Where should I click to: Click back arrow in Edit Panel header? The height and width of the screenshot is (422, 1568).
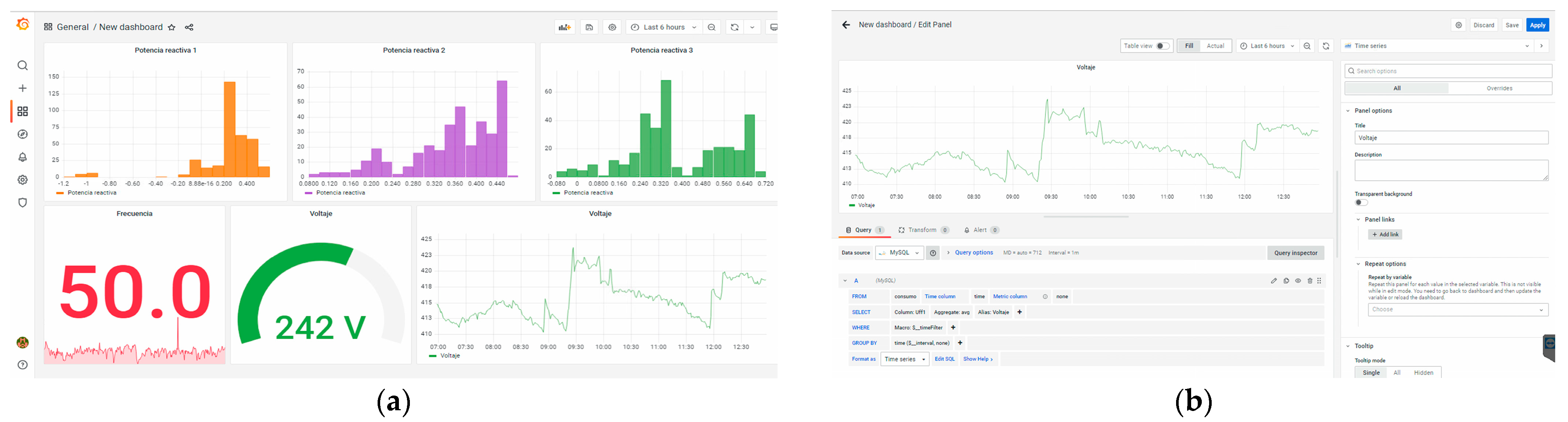pyautogui.click(x=845, y=25)
